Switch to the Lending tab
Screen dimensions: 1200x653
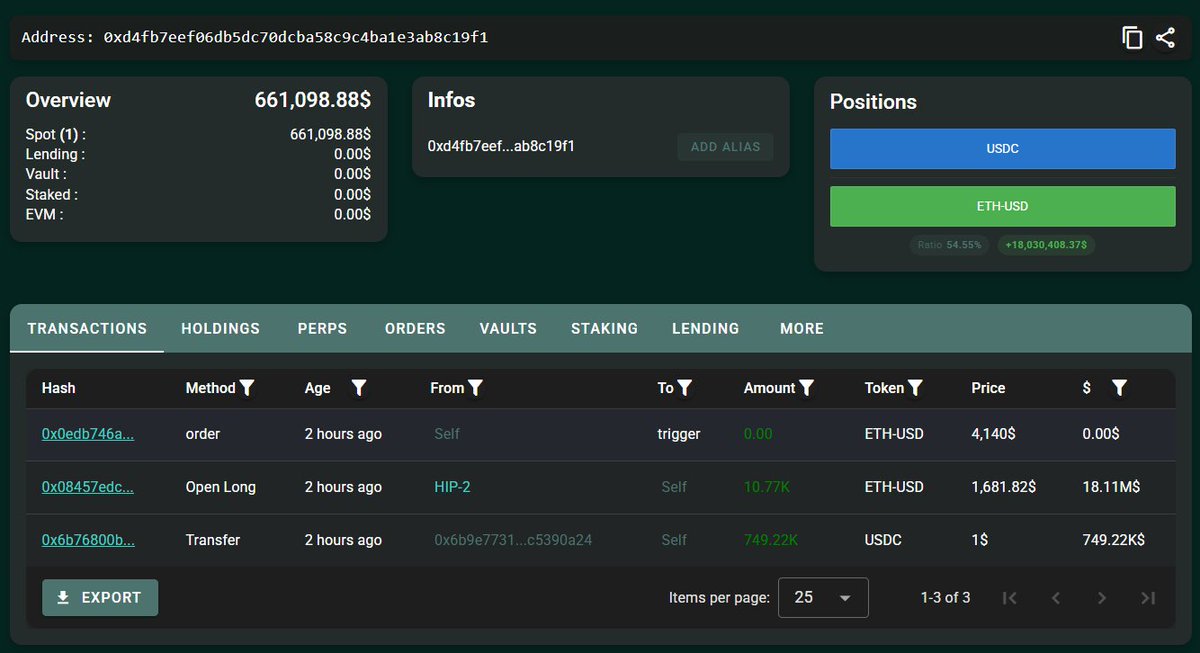coord(705,328)
